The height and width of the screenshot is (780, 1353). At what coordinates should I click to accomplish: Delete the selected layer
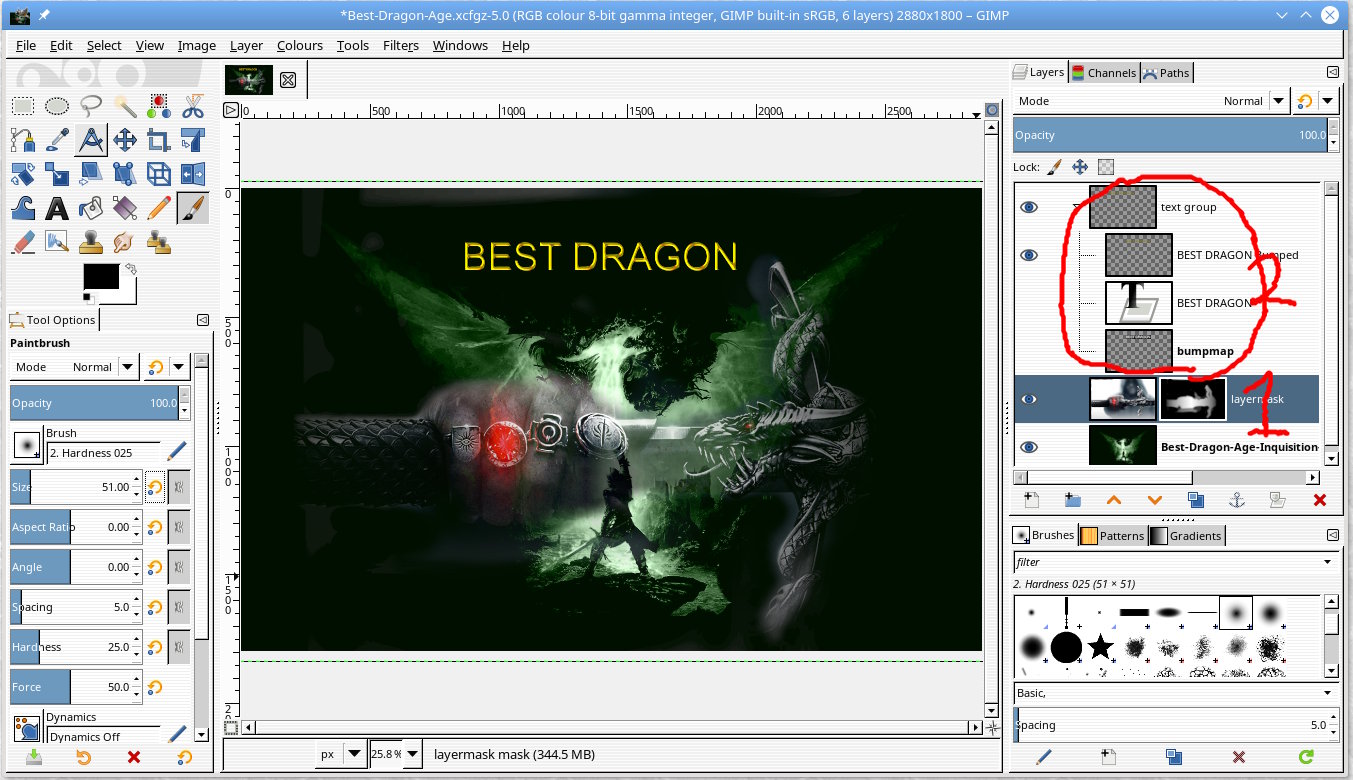point(1319,500)
